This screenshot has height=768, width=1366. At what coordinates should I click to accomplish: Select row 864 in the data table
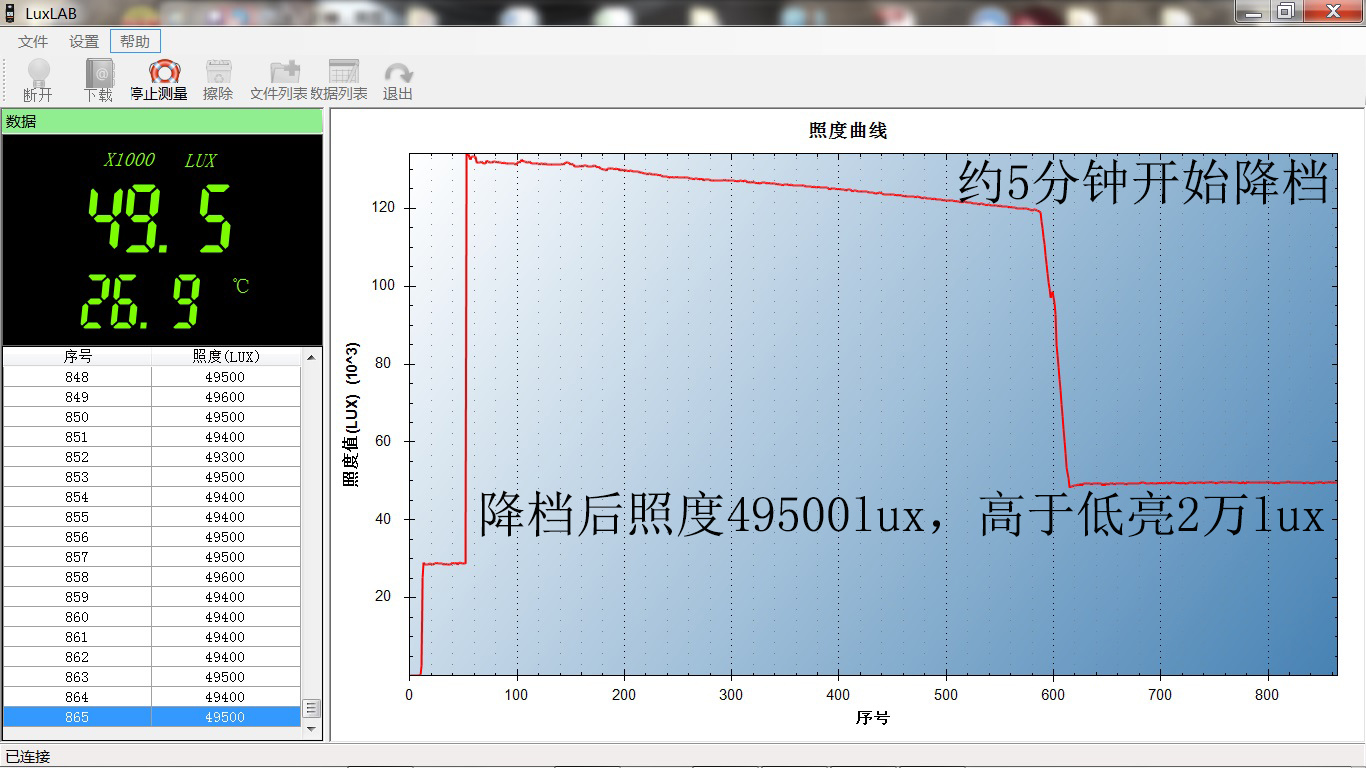(x=152, y=697)
